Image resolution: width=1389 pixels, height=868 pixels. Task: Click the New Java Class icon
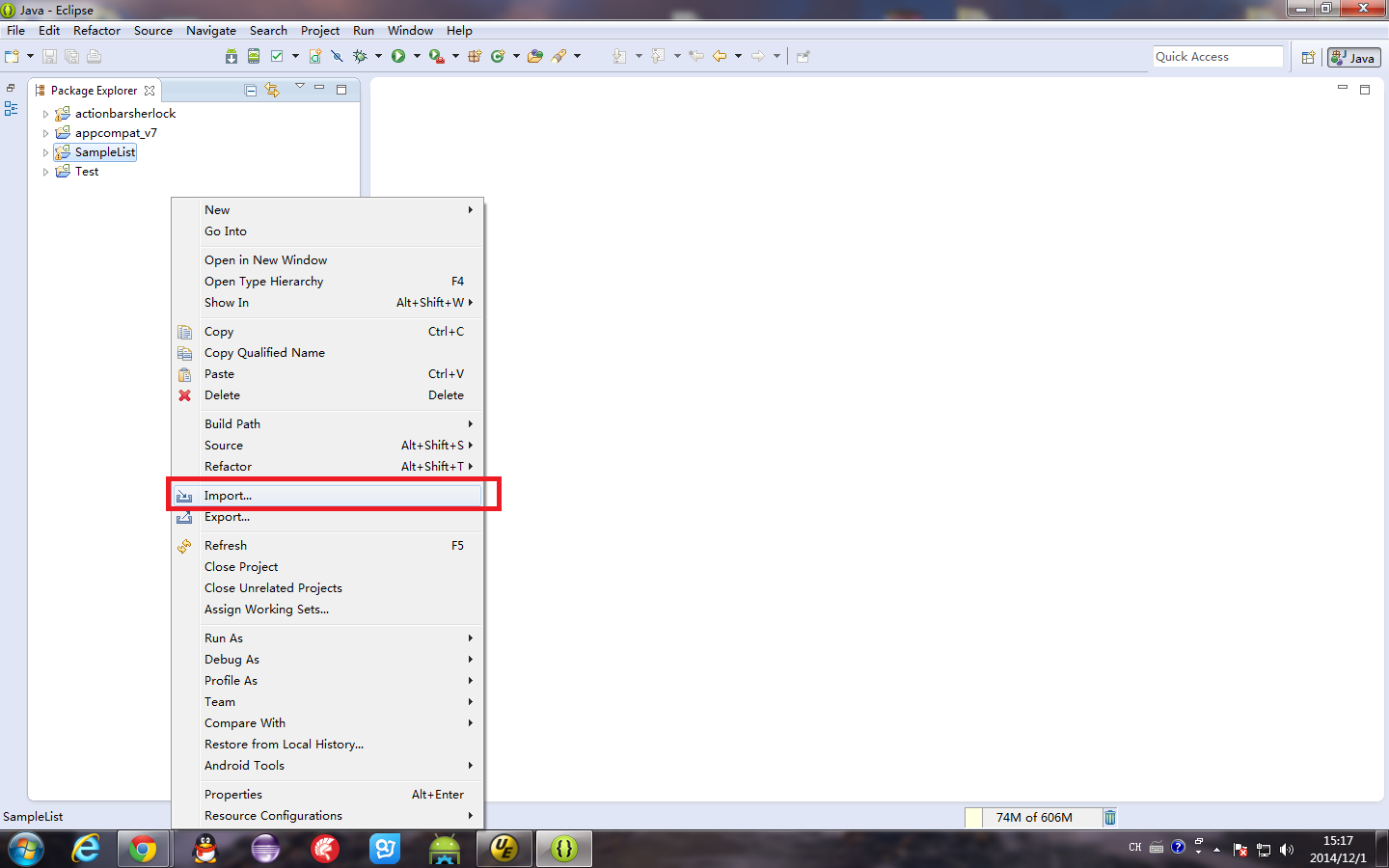pyautogui.click(x=498, y=56)
